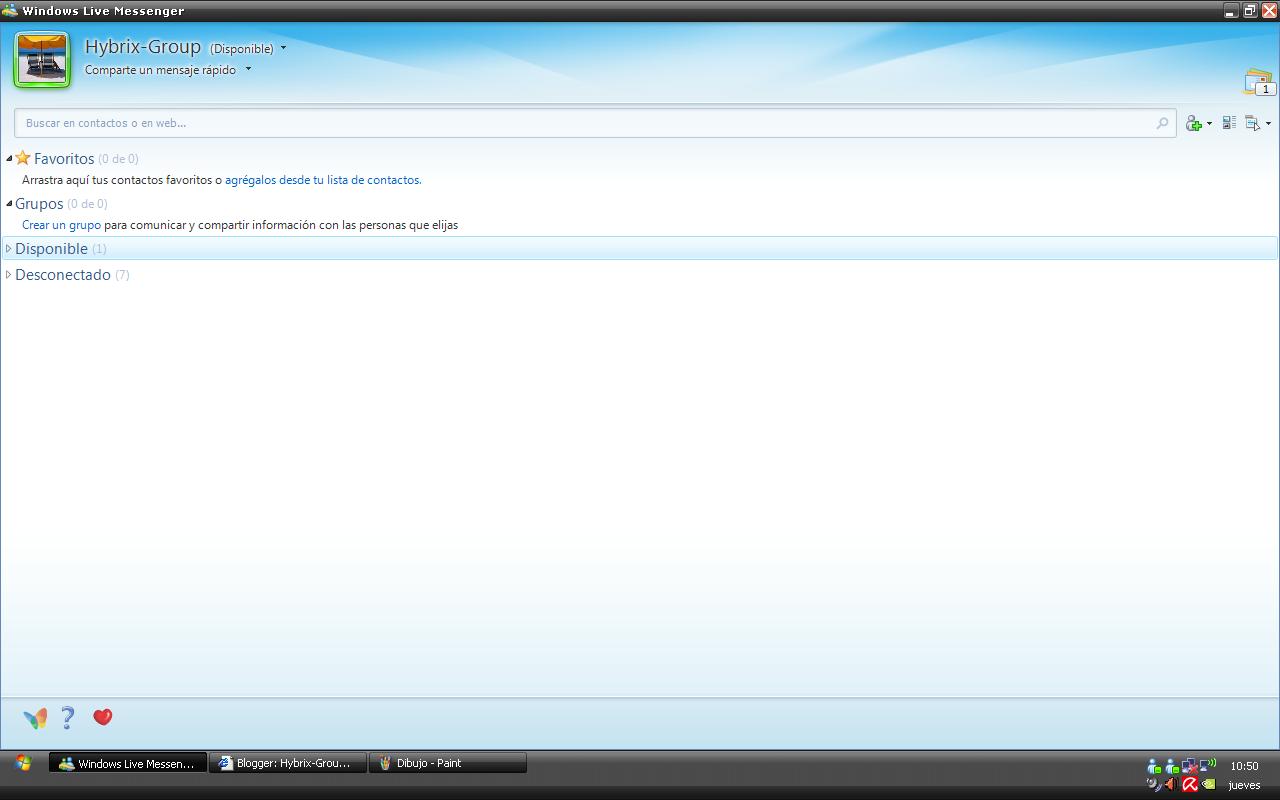Click the Avira antivirus tray icon

point(1190,784)
